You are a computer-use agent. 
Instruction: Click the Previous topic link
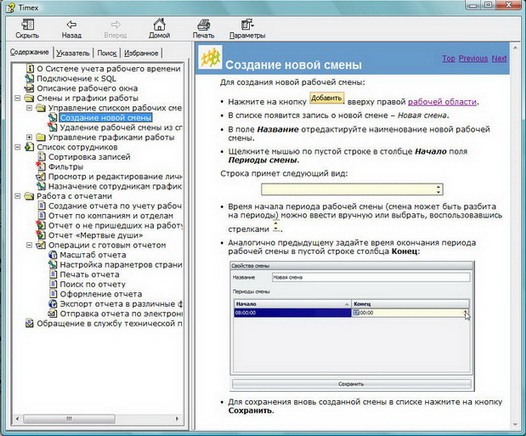[x=473, y=58]
